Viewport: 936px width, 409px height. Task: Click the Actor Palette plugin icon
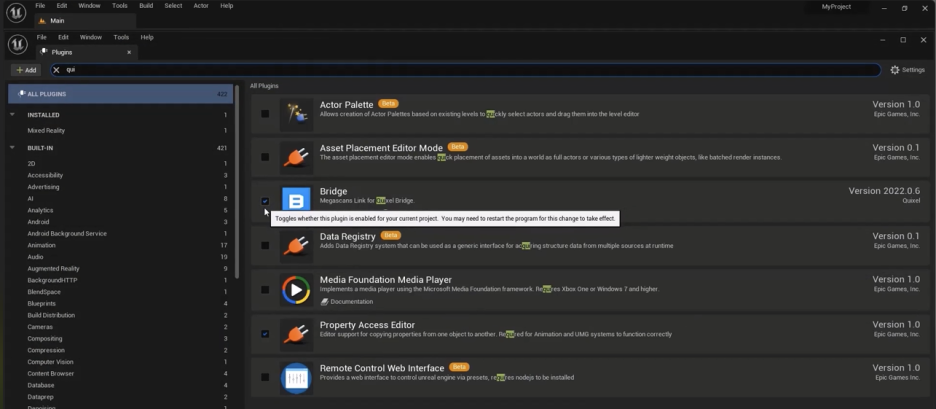click(x=296, y=114)
